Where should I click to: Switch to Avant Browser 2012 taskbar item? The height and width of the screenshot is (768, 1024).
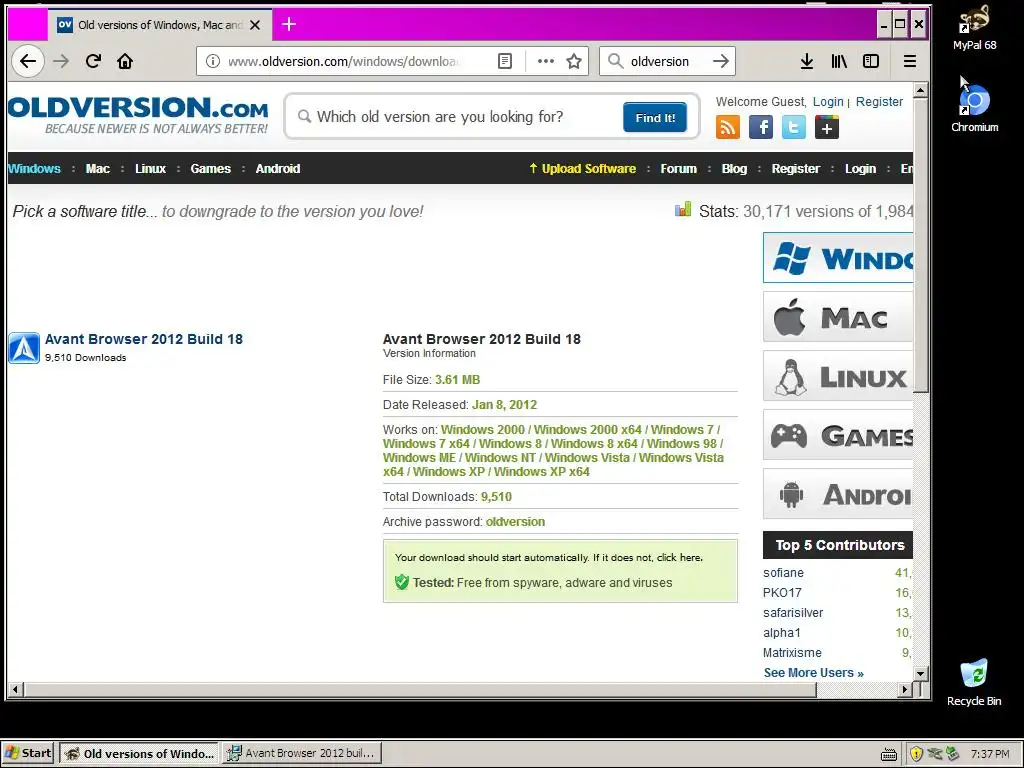302,753
